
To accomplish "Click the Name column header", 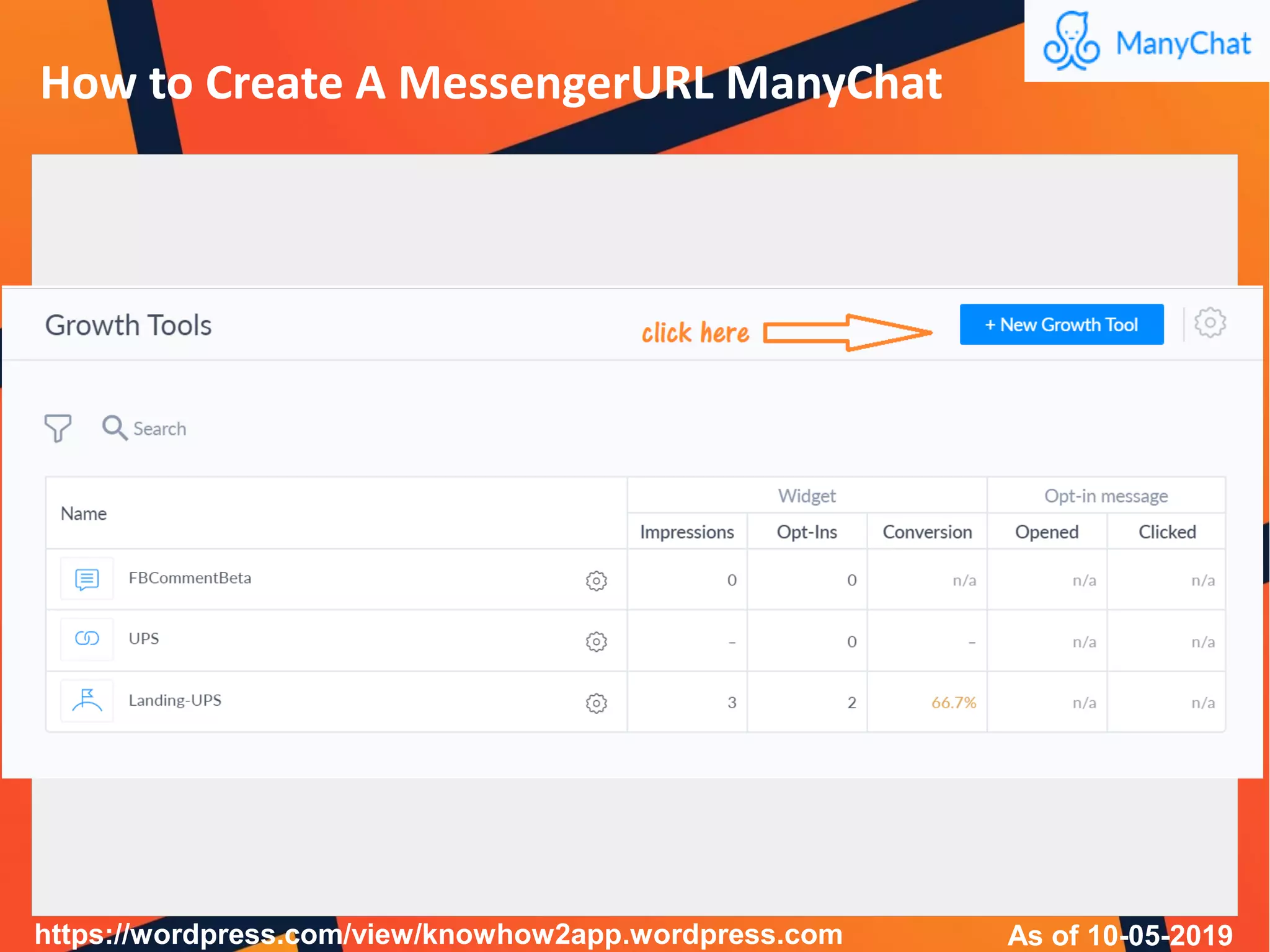I will pyautogui.click(x=84, y=514).
